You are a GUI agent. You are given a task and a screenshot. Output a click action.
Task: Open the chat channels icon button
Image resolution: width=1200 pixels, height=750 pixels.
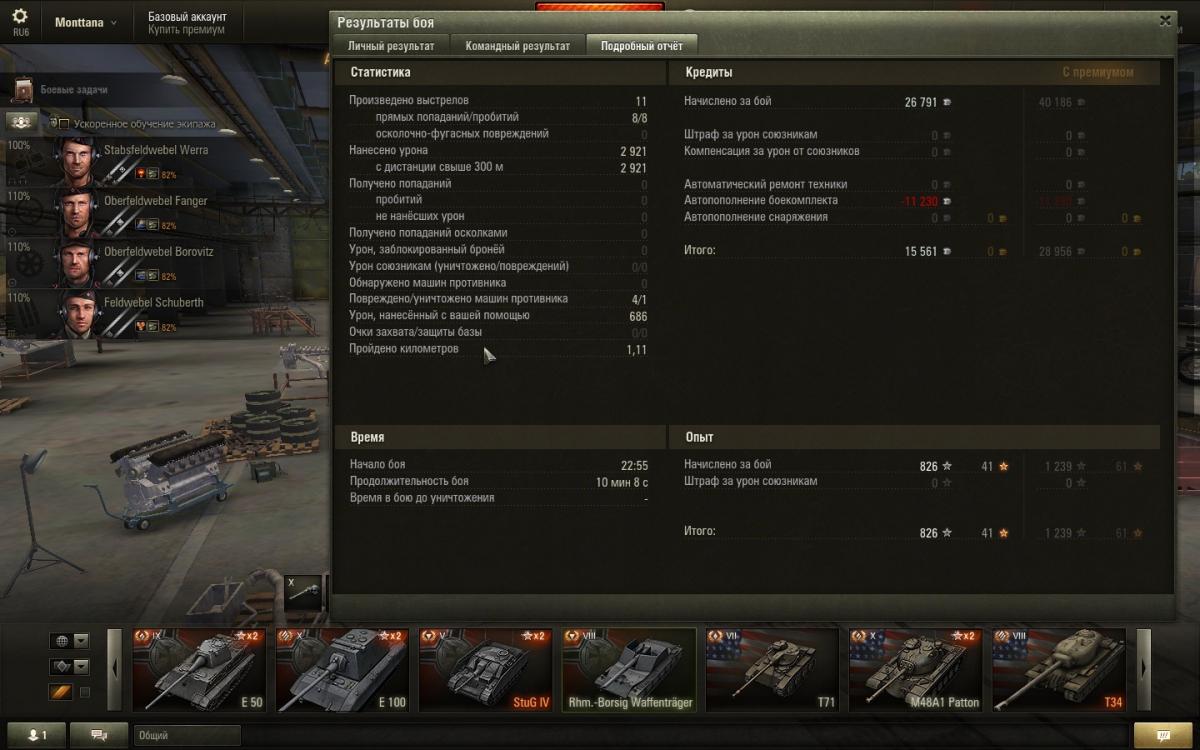[100, 735]
